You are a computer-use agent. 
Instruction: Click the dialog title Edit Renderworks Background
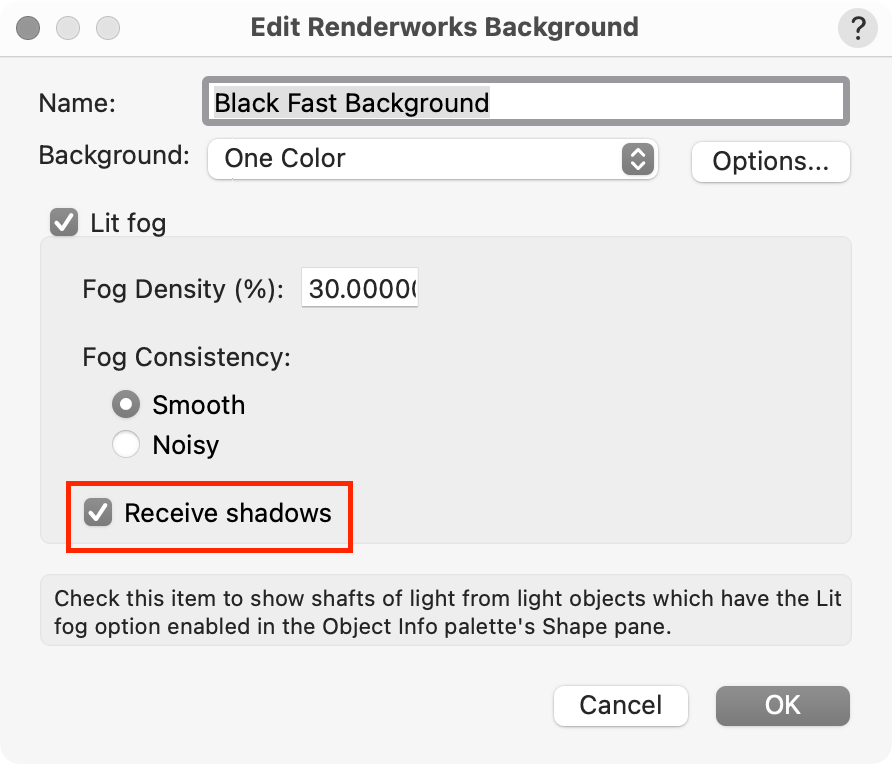pos(444,27)
